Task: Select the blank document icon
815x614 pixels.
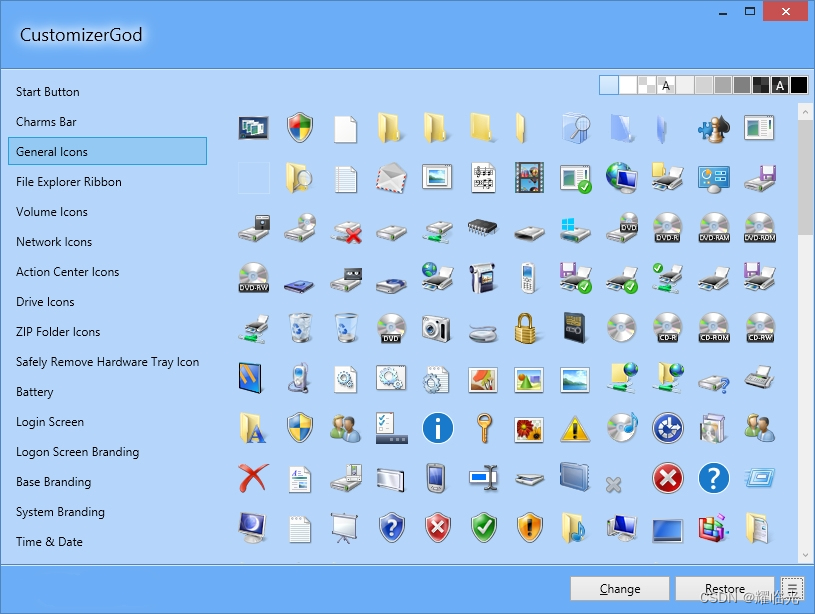Action: point(346,129)
